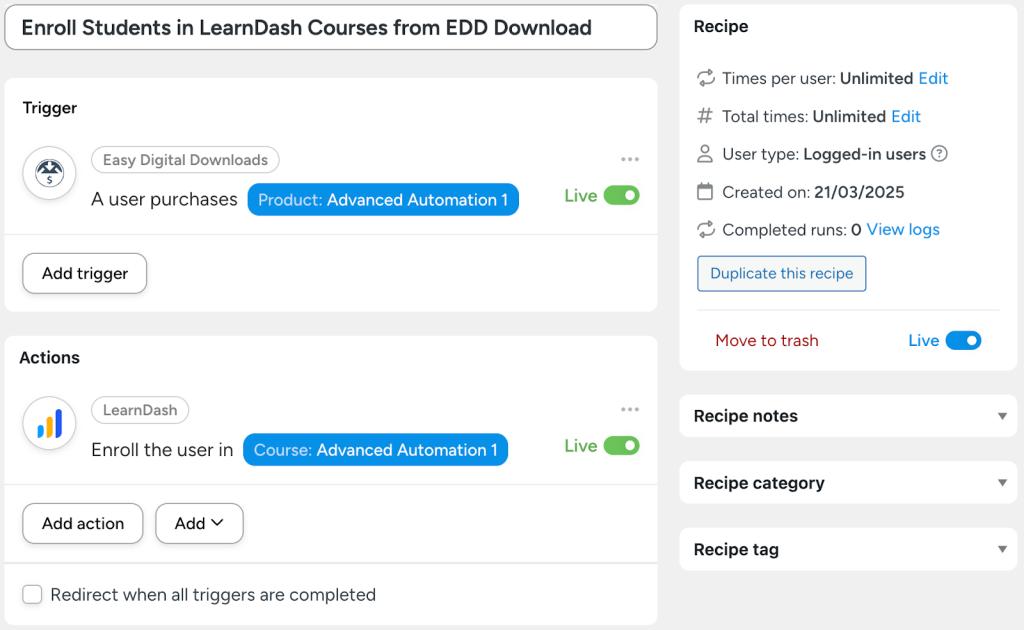Image resolution: width=1024 pixels, height=630 pixels.
Task: Edit the Times per user limit
Action: 933,78
